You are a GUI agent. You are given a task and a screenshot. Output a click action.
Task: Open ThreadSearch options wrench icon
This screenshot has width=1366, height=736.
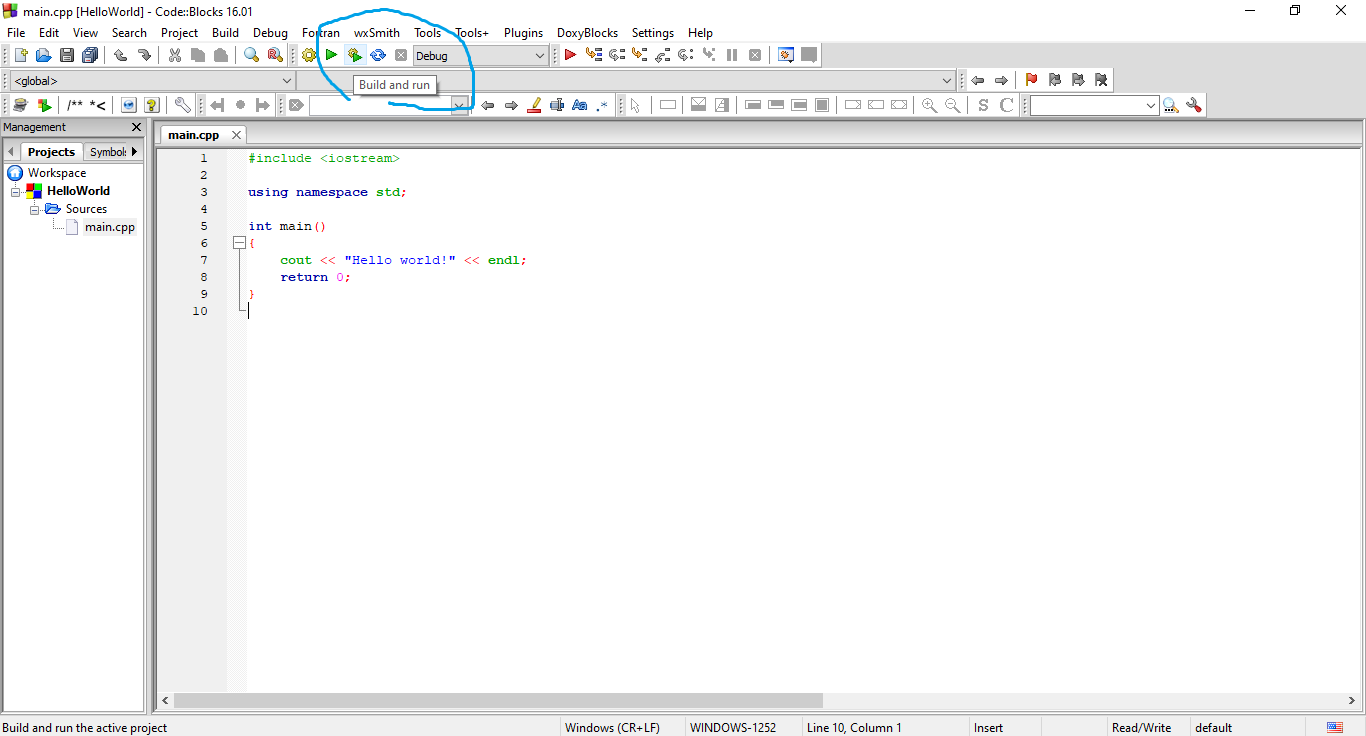[1194, 105]
